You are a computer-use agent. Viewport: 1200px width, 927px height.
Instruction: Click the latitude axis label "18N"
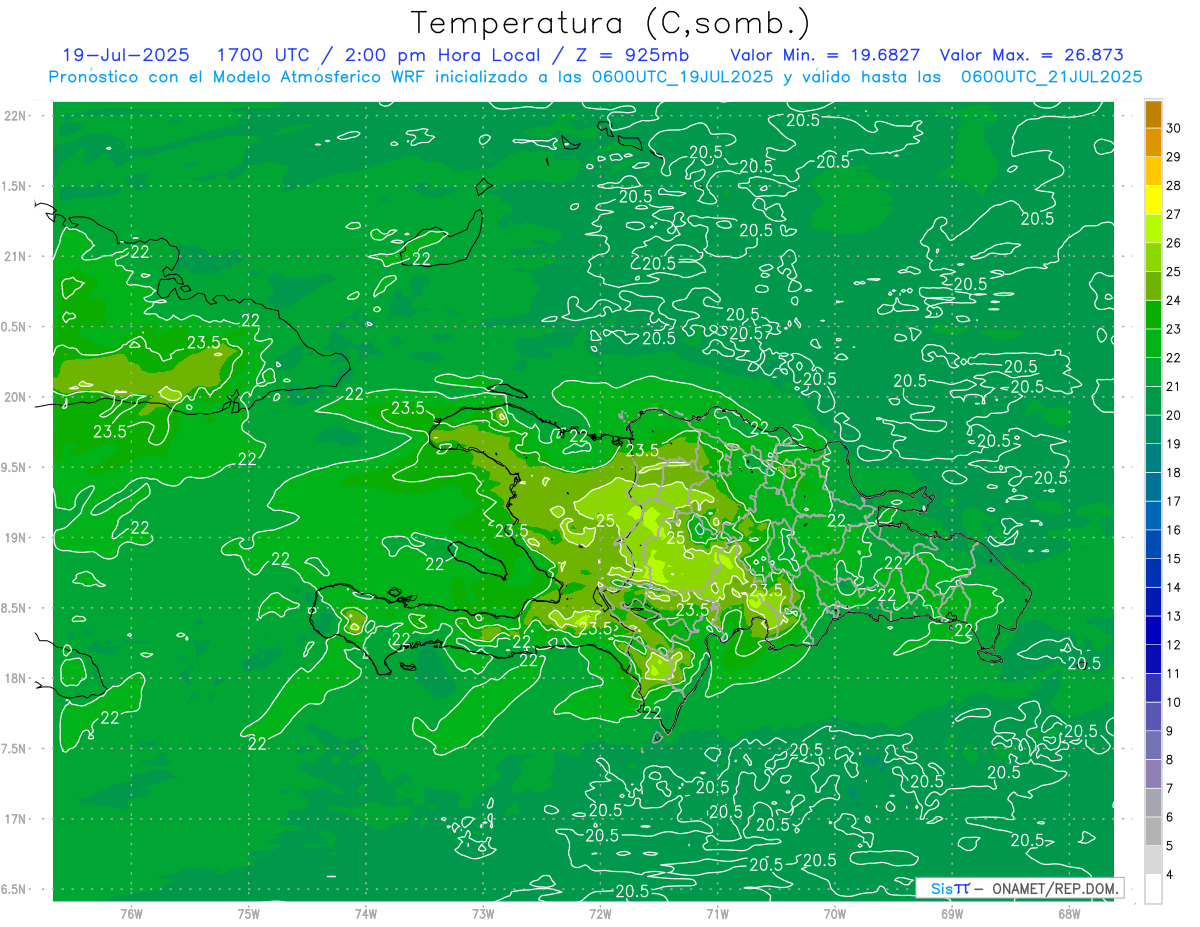click(x=17, y=678)
